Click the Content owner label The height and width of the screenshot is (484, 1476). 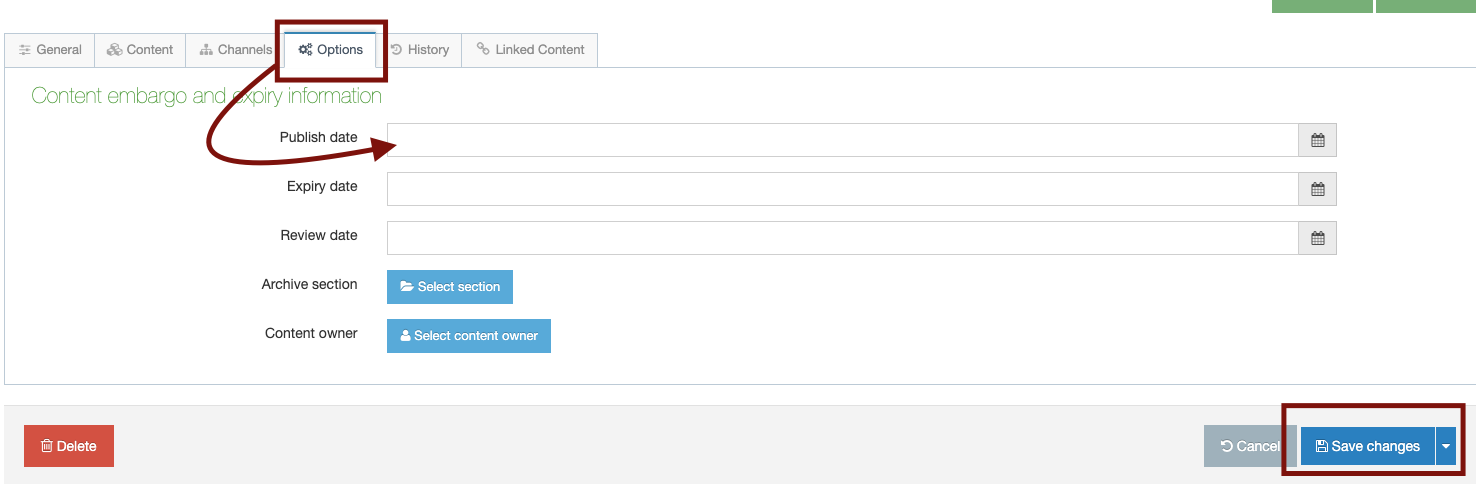point(311,334)
